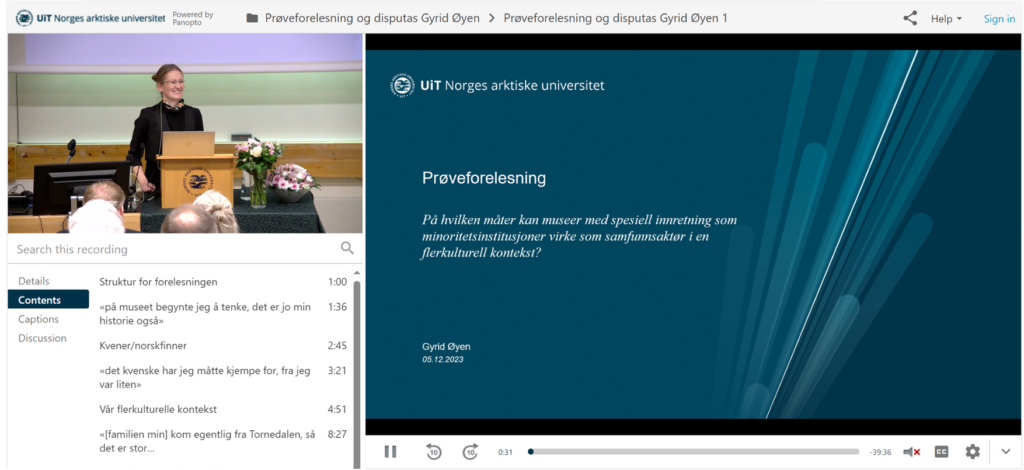Jump to Kvener/norskfinner chapter
The image size is (1024, 470).
143,345
